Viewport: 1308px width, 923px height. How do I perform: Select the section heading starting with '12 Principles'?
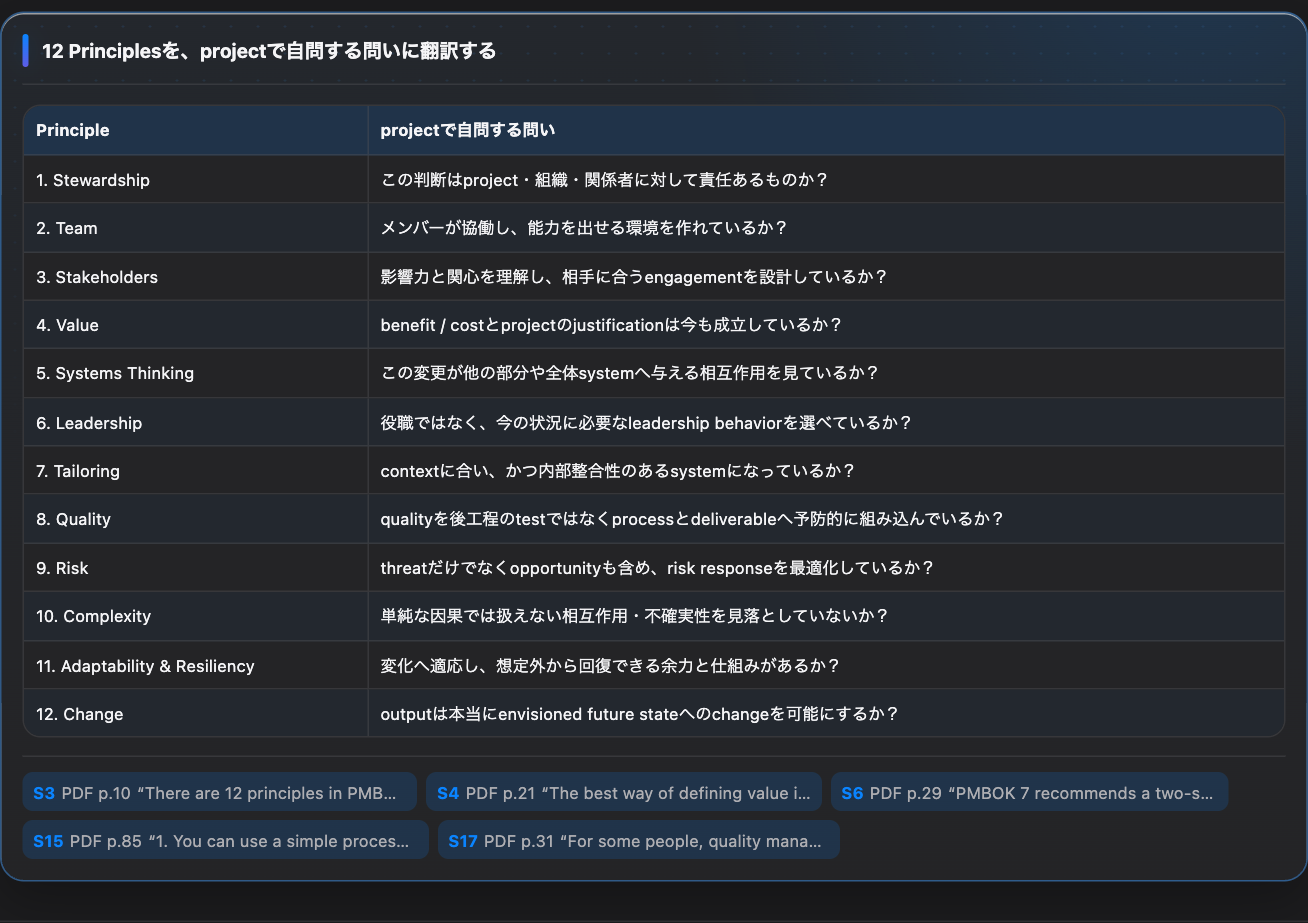[x=269, y=51]
